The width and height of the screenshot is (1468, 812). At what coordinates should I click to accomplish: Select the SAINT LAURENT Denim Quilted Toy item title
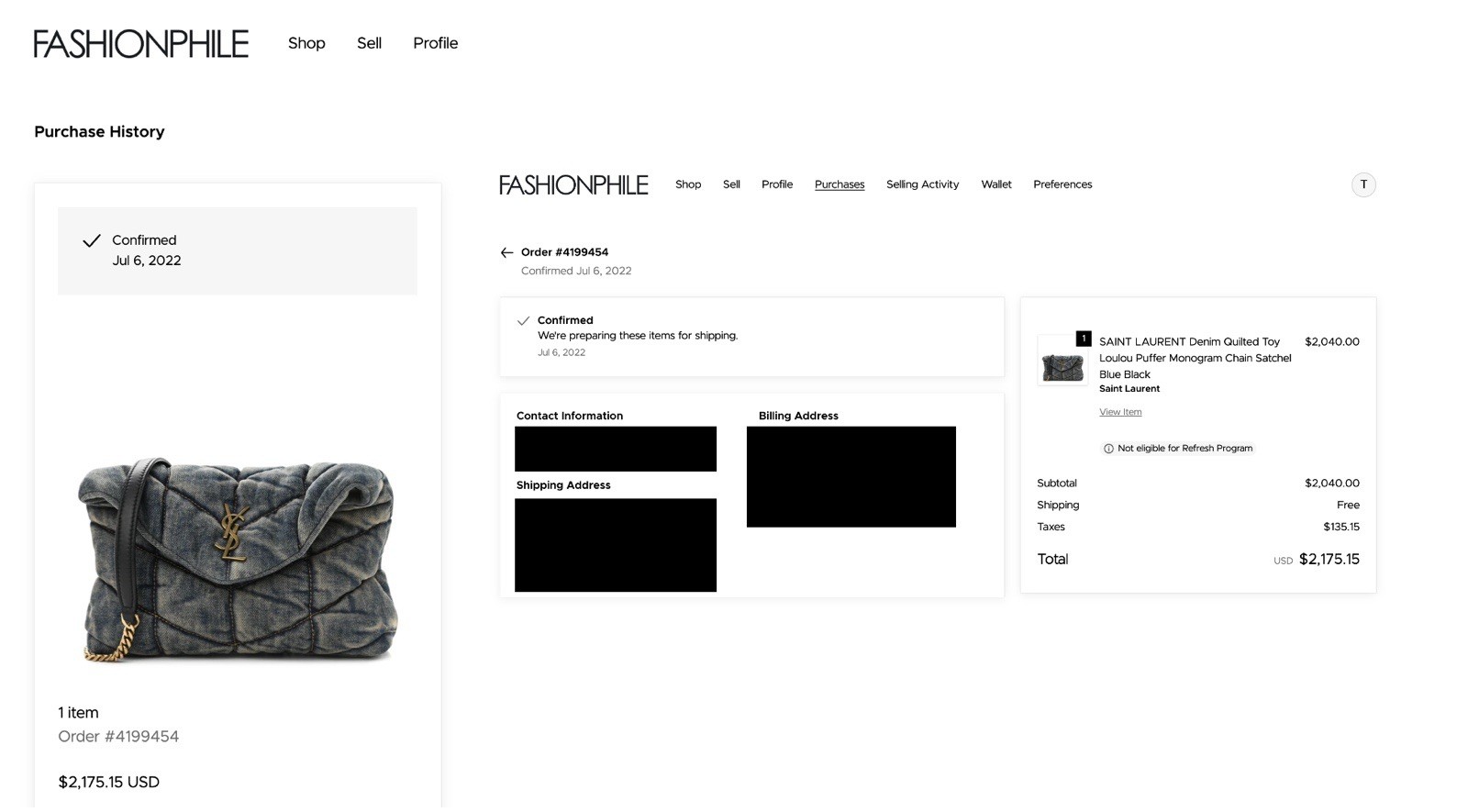[x=1195, y=358]
